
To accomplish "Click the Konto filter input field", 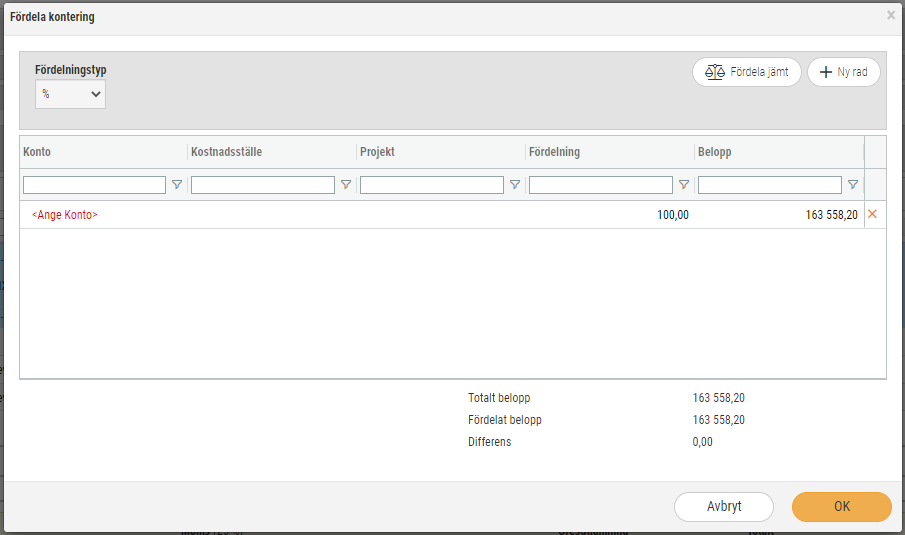I will coord(95,185).
